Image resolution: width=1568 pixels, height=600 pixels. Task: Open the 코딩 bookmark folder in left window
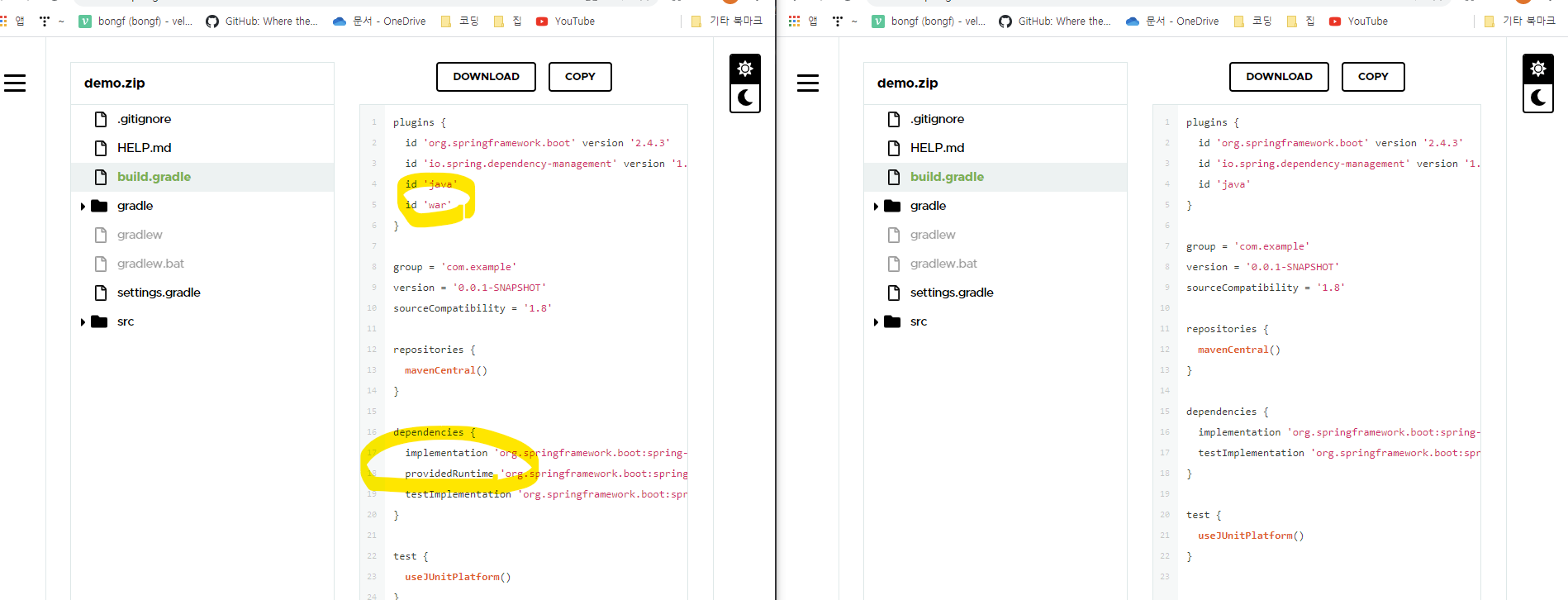point(460,21)
